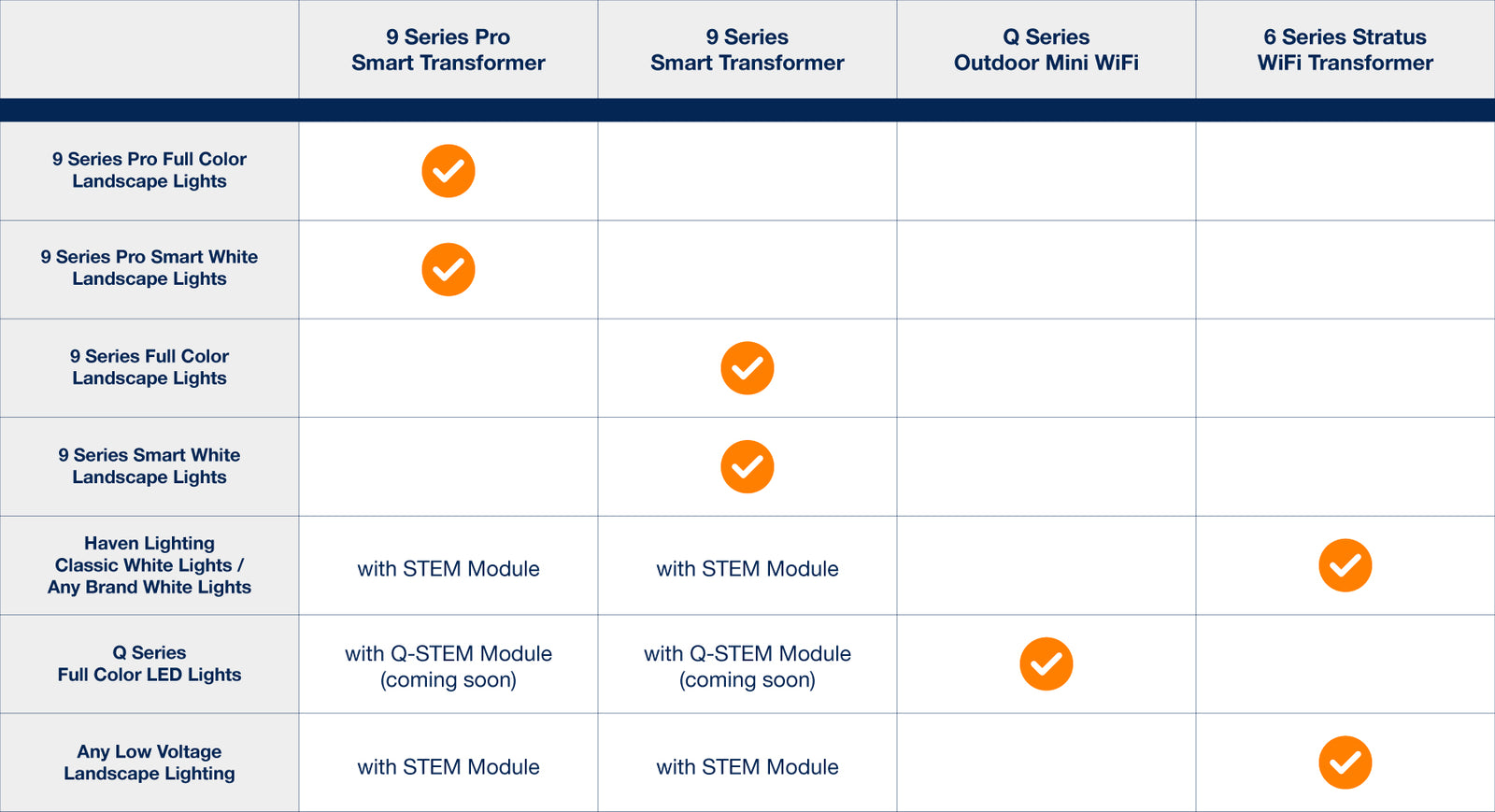This screenshot has width=1495, height=812.
Task: Click checkmark for 9 Series Full Color Lights
Action: pyautogui.click(x=747, y=368)
